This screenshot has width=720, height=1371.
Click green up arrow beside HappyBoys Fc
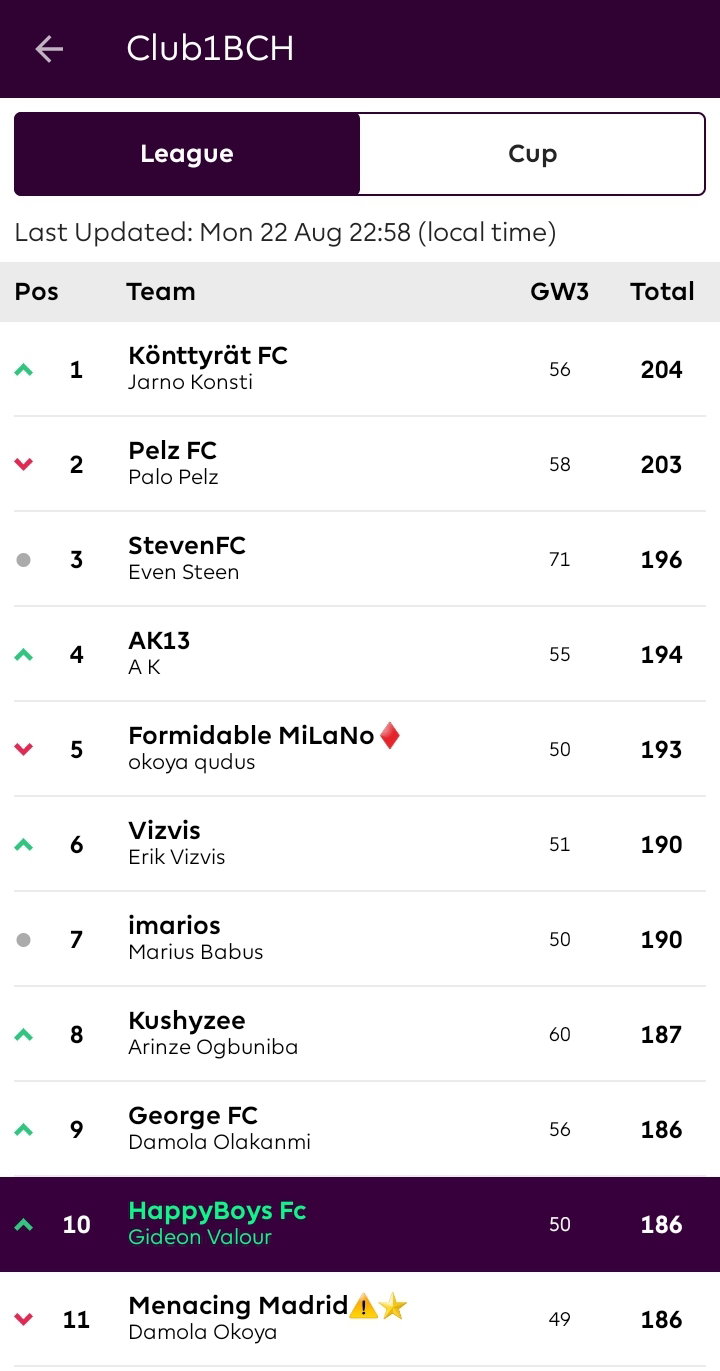point(24,1225)
